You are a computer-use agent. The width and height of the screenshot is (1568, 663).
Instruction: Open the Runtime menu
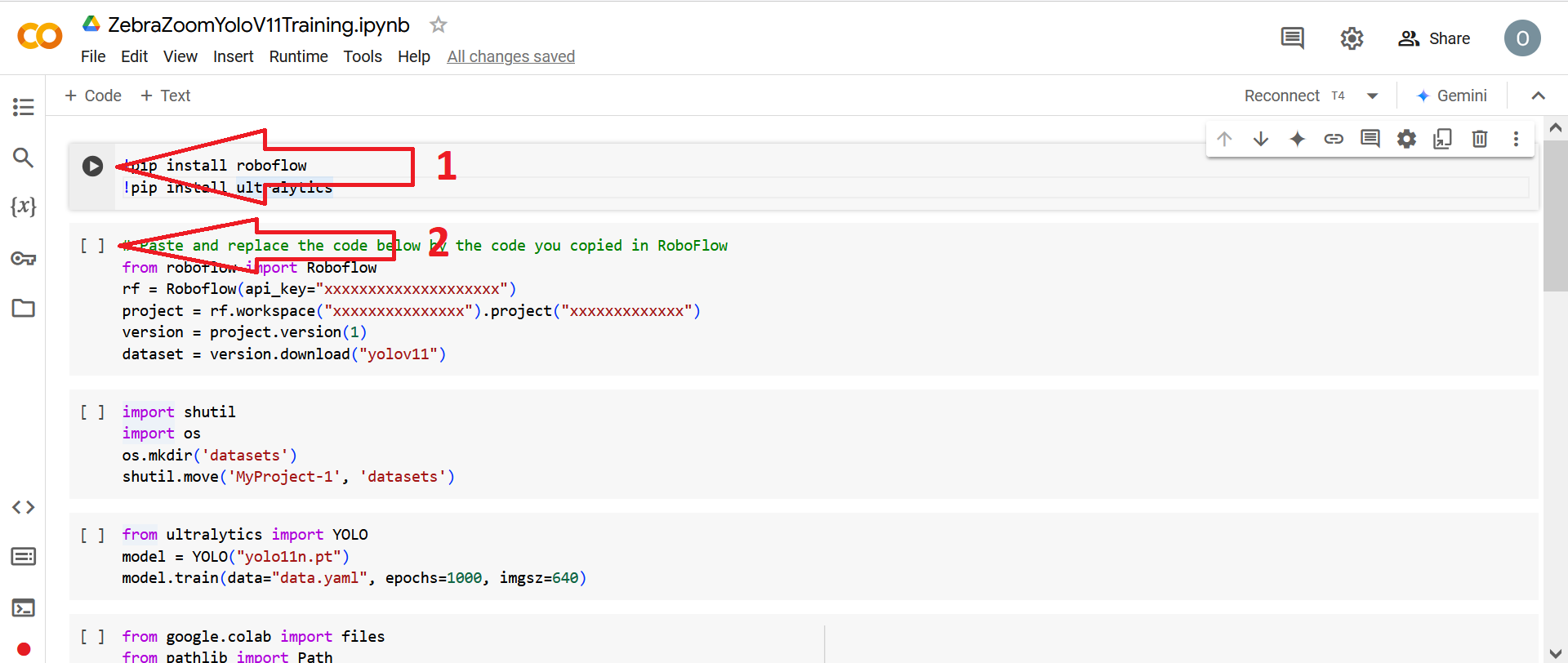(298, 56)
